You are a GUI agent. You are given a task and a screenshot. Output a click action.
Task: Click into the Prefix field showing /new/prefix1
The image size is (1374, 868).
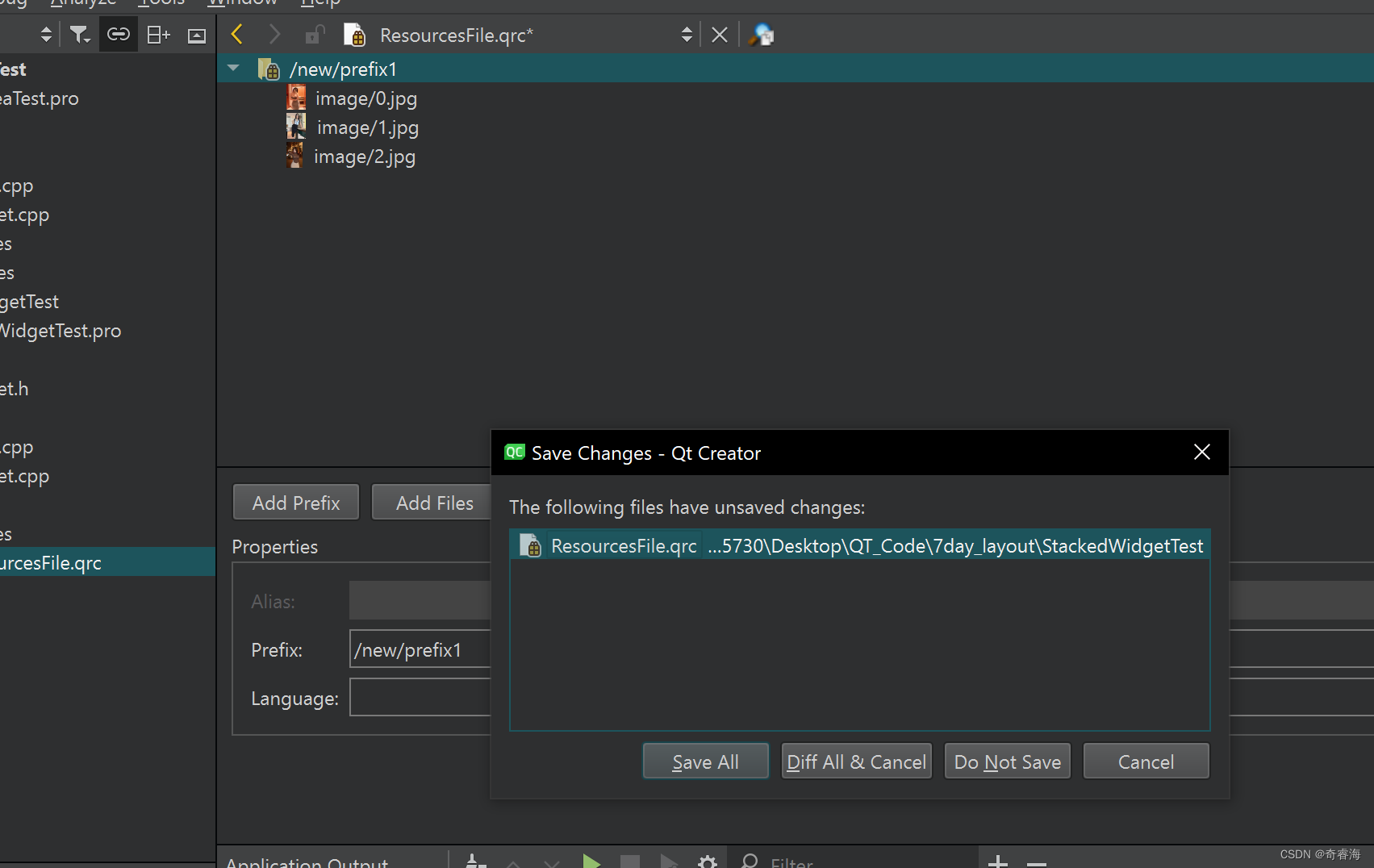[x=420, y=649]
